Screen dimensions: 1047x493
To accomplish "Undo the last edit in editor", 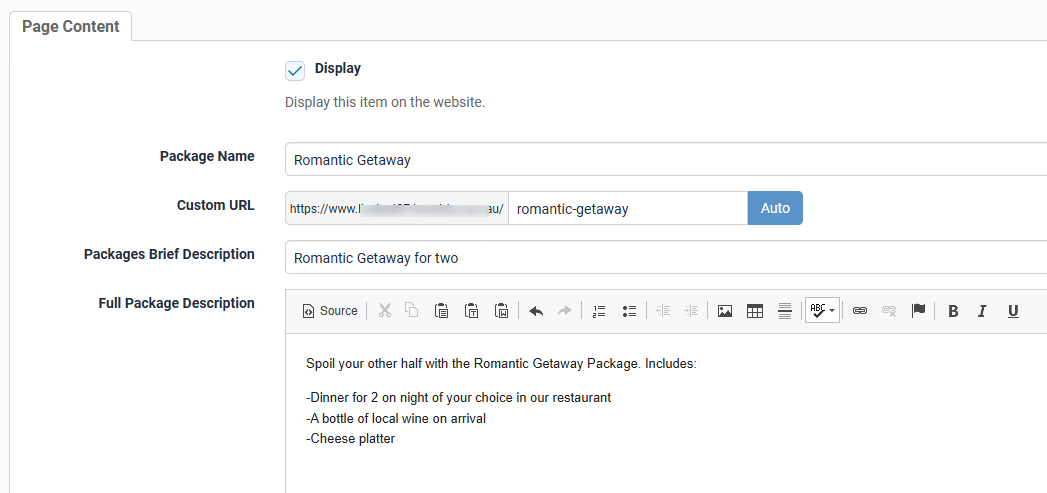I will tap(536, 311).
